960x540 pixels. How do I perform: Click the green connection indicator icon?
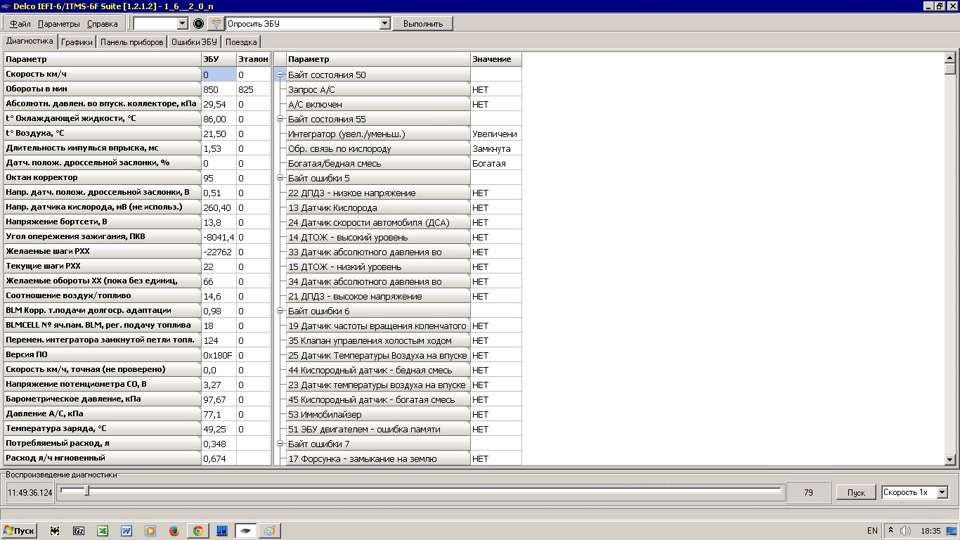click(x=198, y=23)
